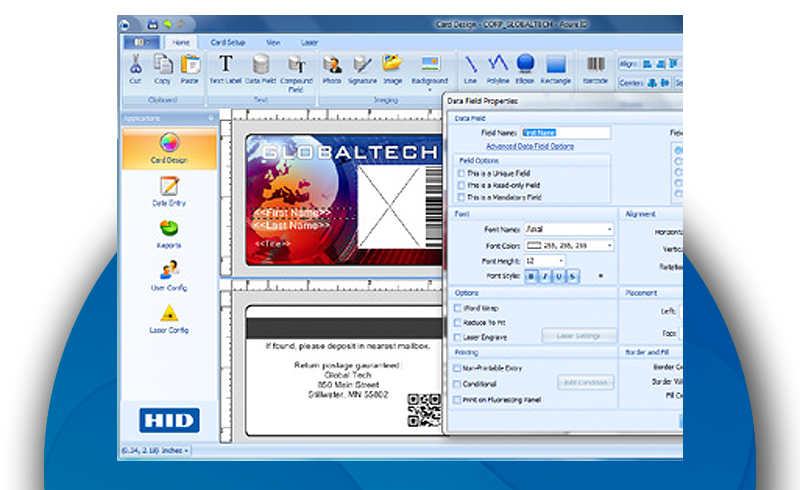Collapse the Applications panel header pin
Screen dimensions: 800x490
211,118
